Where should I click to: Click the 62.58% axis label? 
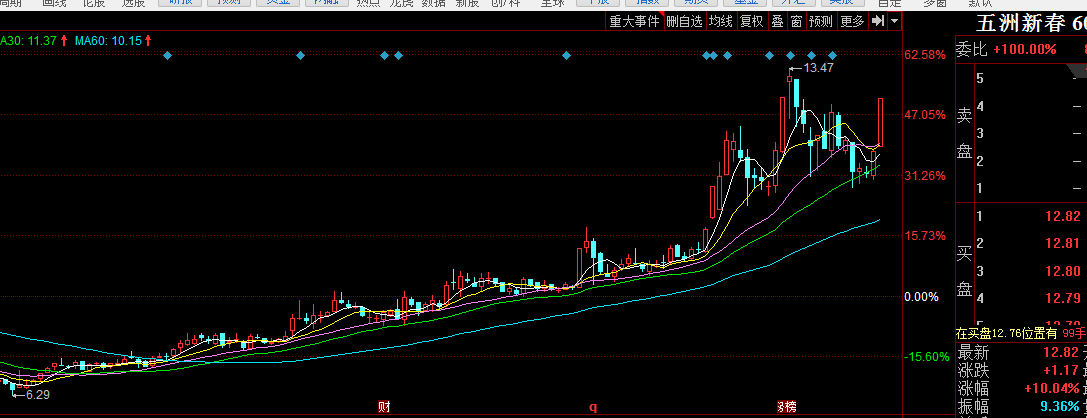(925, 55)
